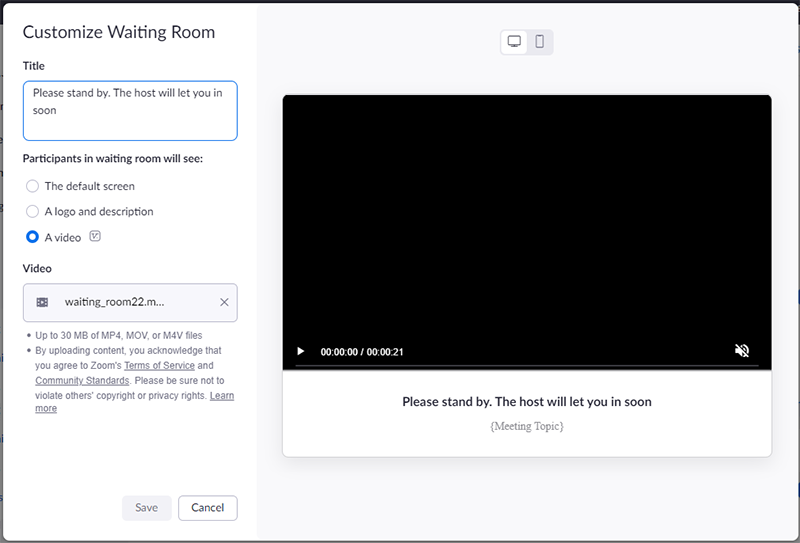Open the Community Standards link
Screen dimensions: 800x543
(x=82, y=381)
